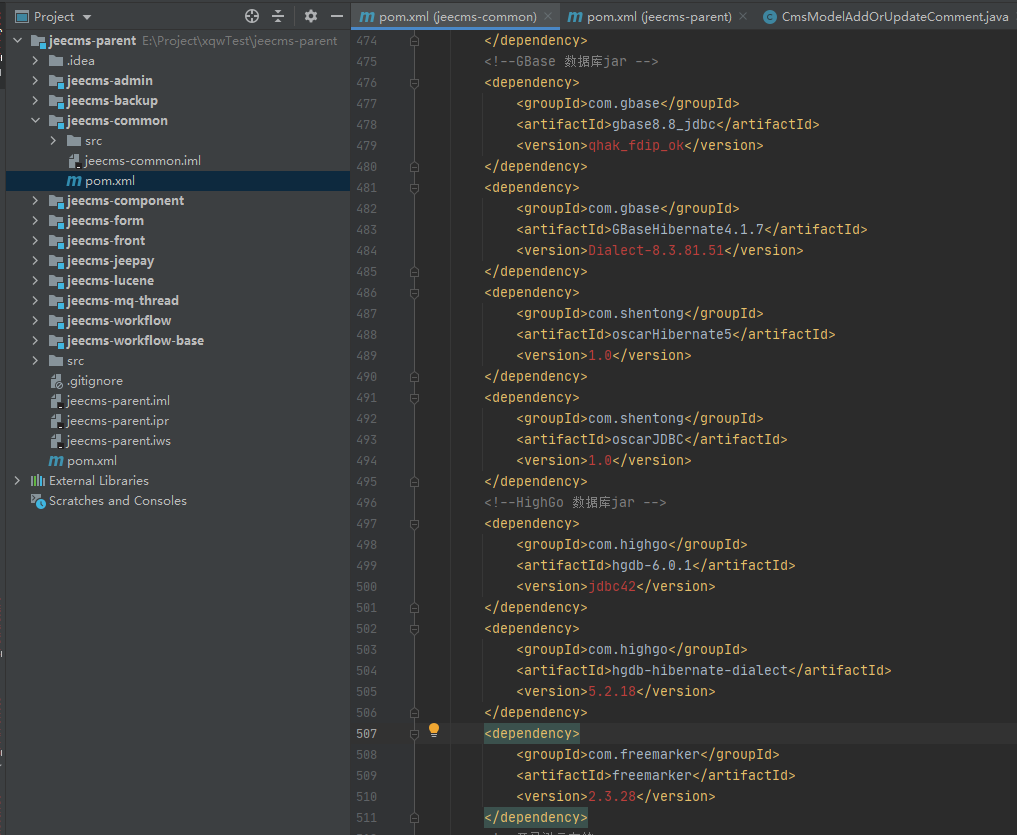Toggle fold marker at line 497
The image size is (1017, 835).
414,524
